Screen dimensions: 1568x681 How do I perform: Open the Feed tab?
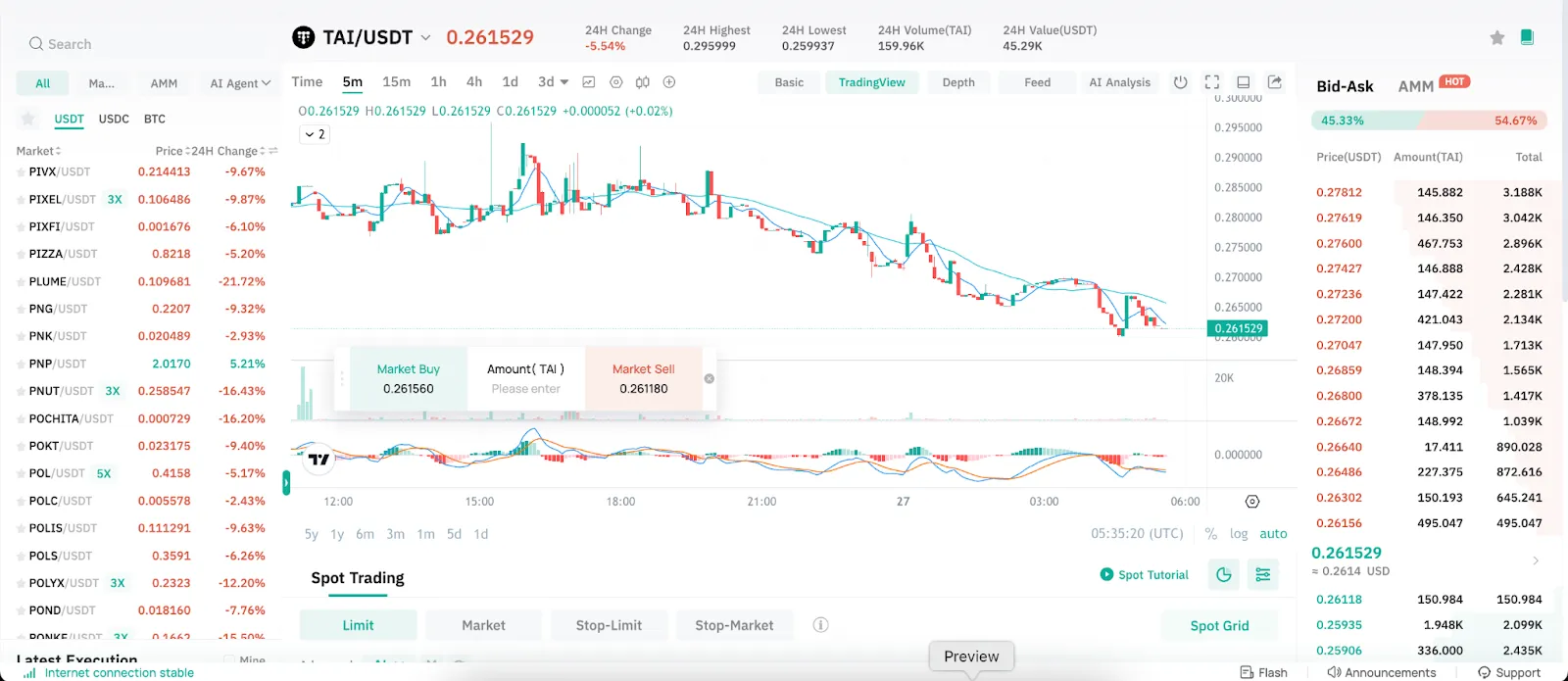pyautogui.click(x=1037, y=82)
